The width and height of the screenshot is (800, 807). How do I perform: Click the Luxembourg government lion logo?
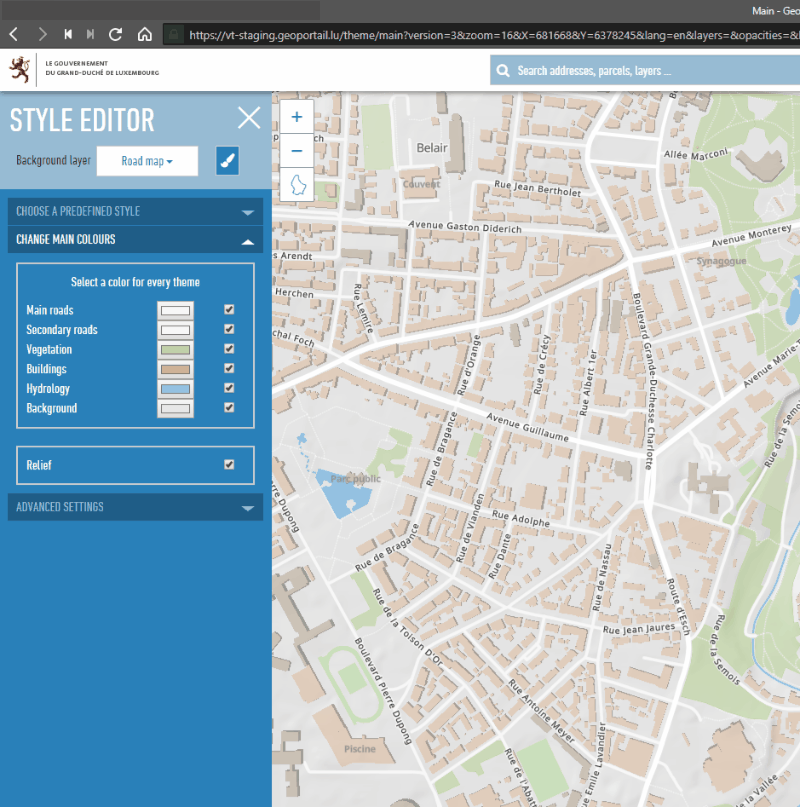click(19, 69)
